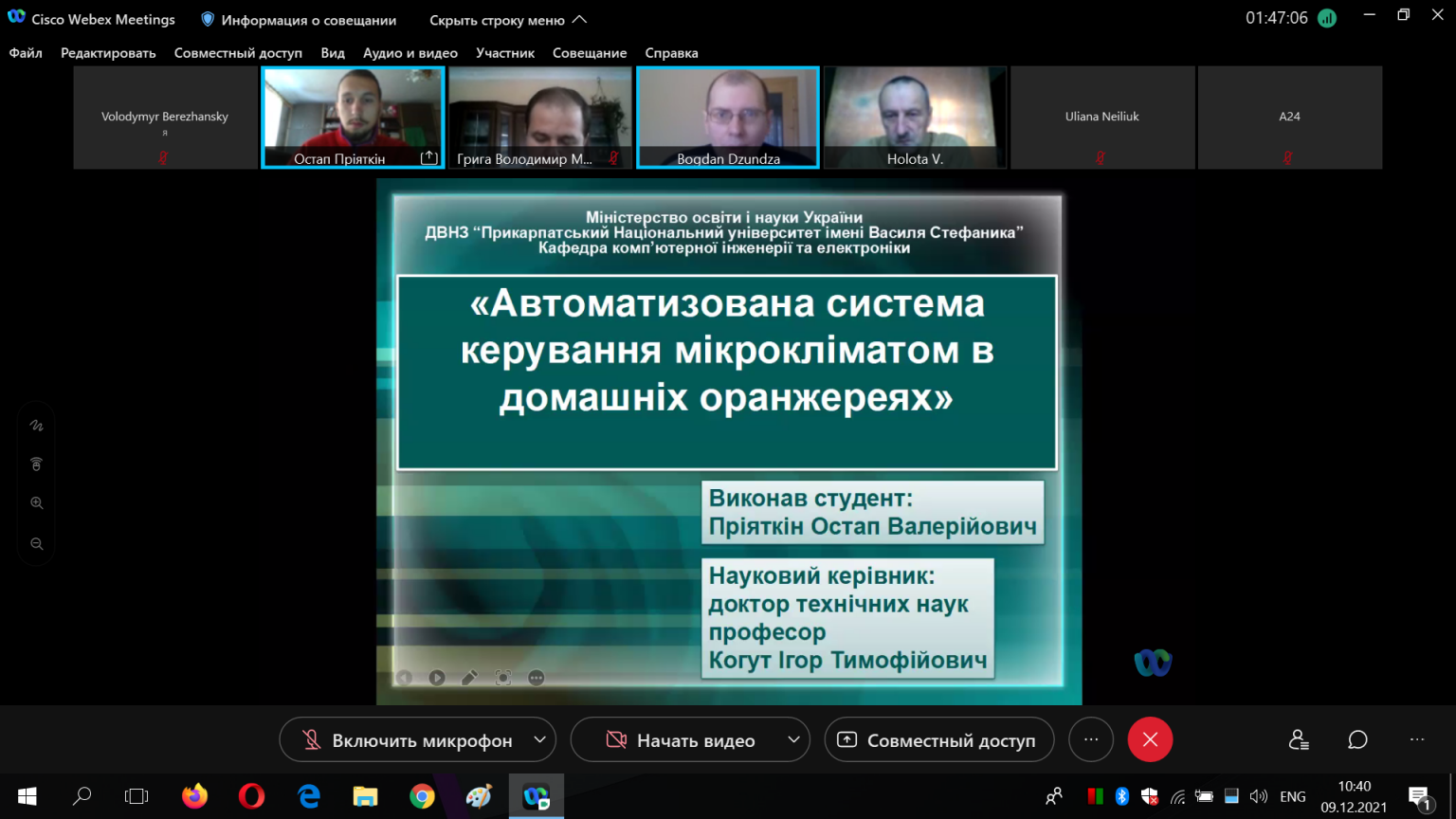Image resolution: width=1456 pixels, height=819 pixels.
Task: Open Firefox from the taskbar
Action: click(x=195, y=796)
